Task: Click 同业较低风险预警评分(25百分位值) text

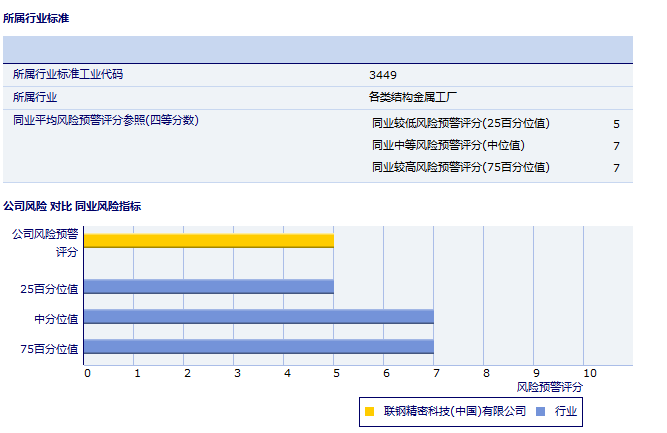Action: tap(460, 124)
